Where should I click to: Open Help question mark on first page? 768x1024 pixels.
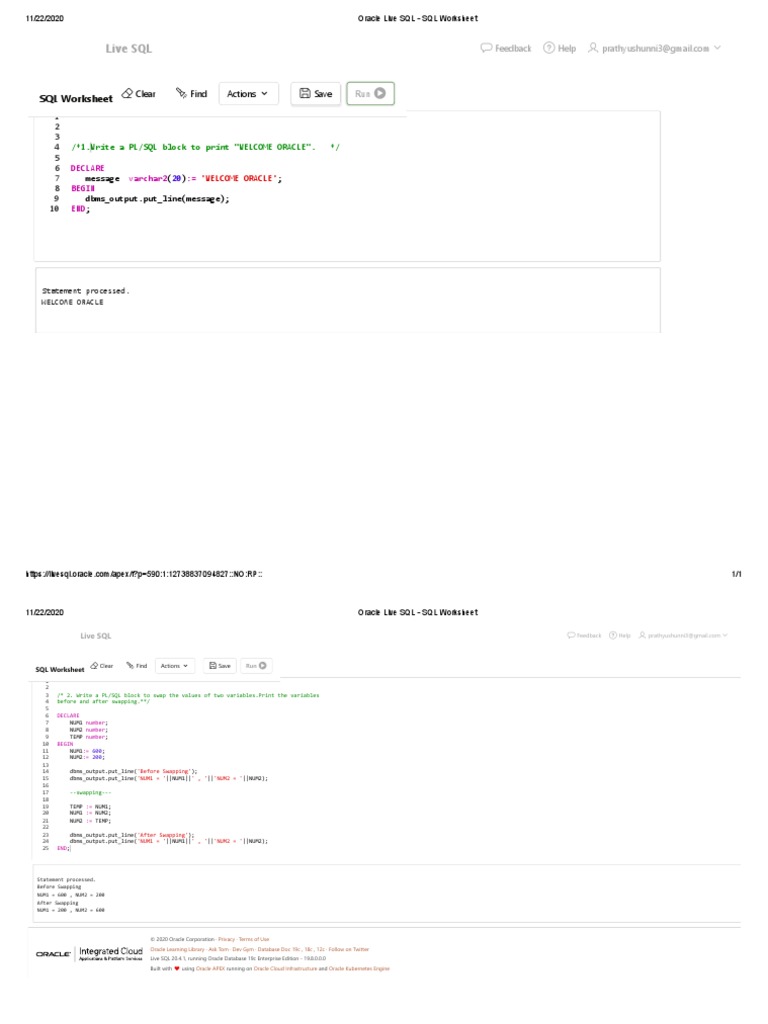point(560,48)
